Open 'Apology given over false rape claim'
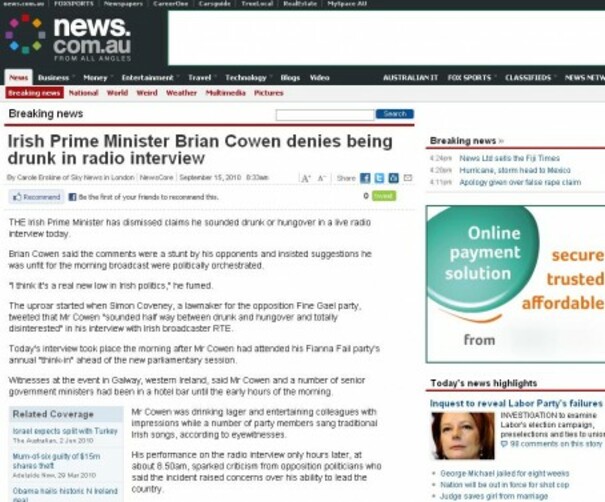 point(520,182)
